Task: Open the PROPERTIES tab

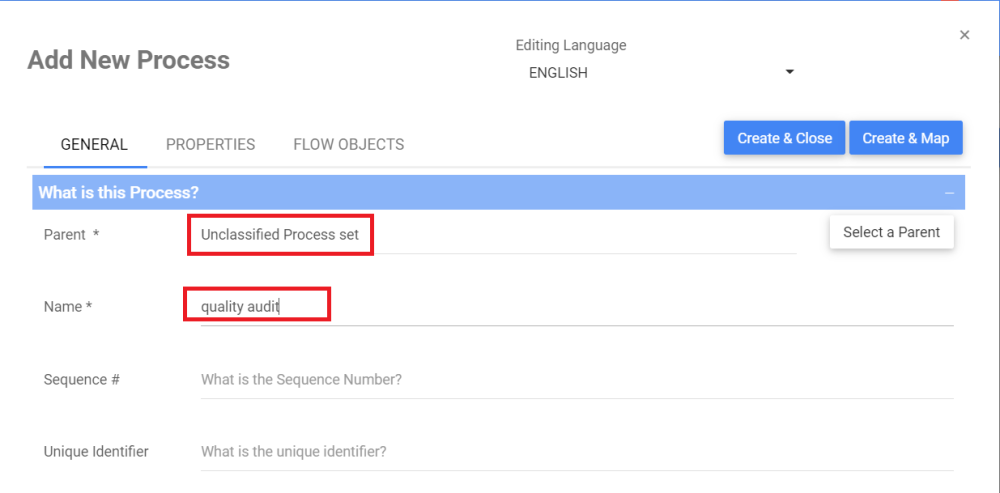Action: click(210, 144)
